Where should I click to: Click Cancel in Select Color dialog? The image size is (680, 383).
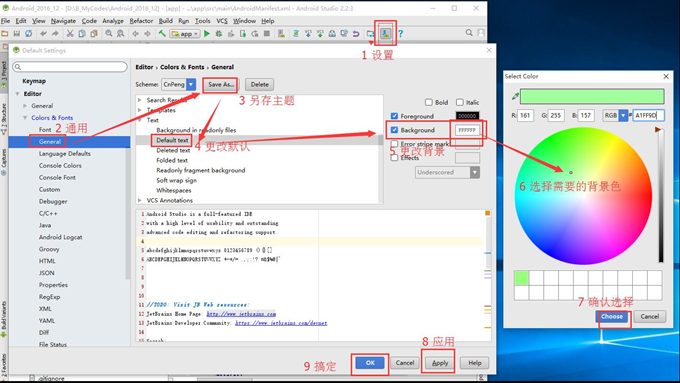[x=650, y=317]
